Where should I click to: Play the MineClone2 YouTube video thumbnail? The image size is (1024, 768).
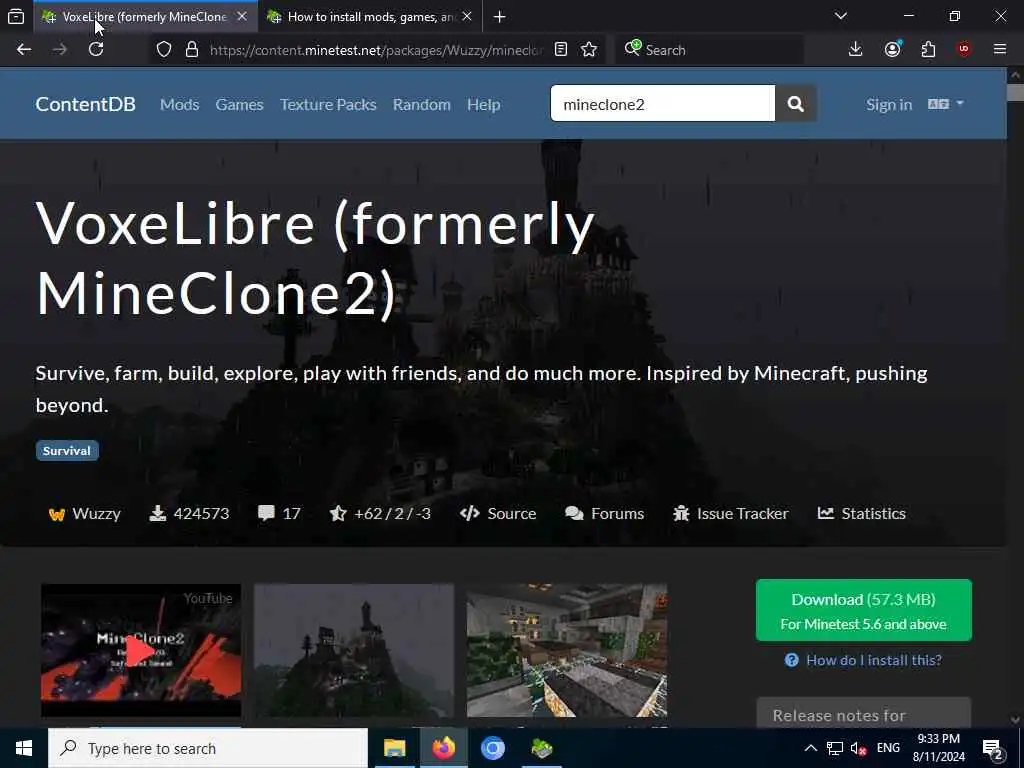[x=141, y=650]
